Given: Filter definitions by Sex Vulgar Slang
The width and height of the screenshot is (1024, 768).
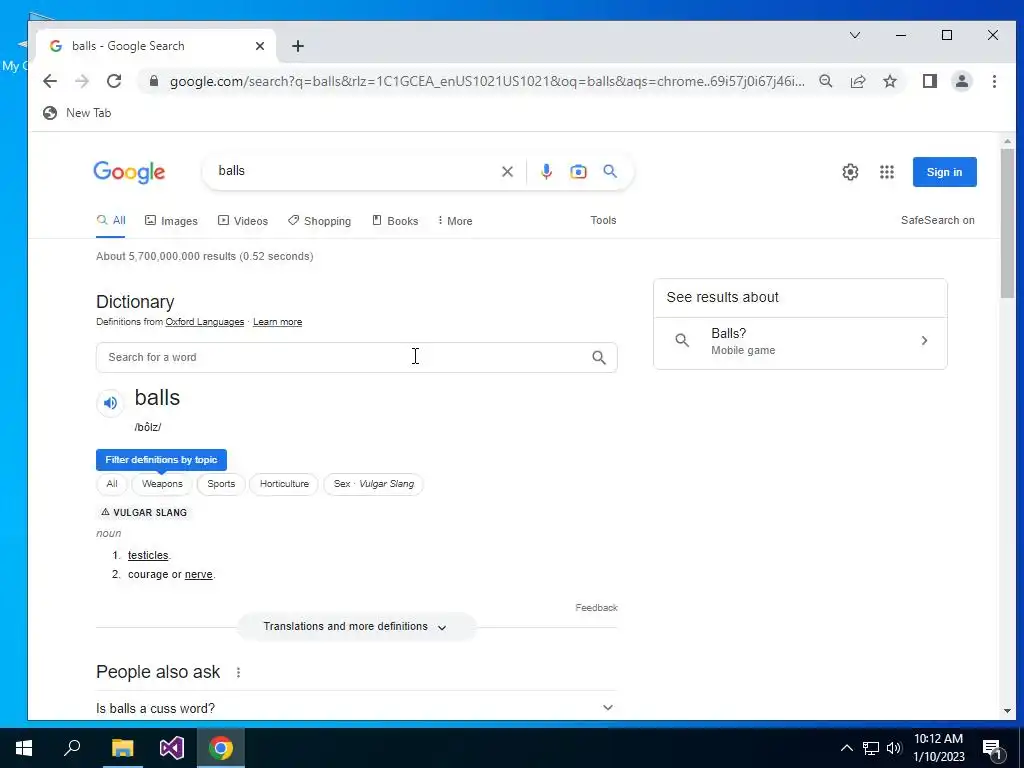Looking at the screenshot, I should coord(374,484).
